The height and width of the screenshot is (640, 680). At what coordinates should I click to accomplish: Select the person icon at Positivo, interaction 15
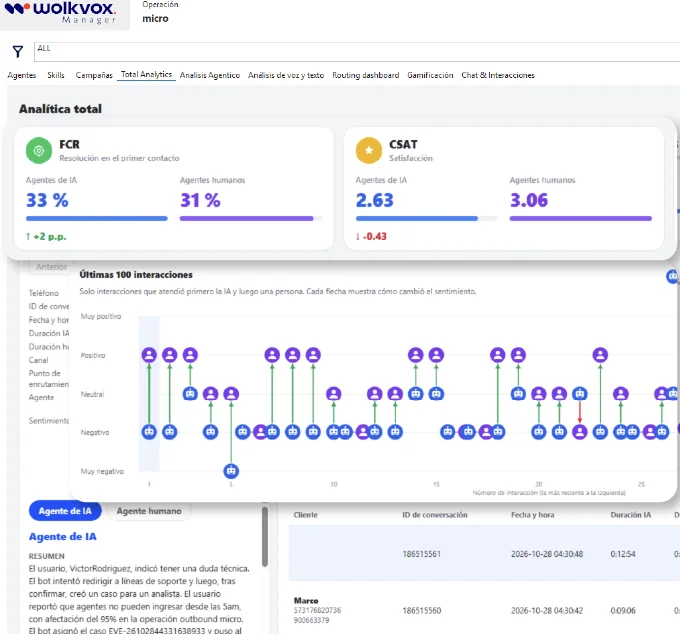tap(436, 355)
